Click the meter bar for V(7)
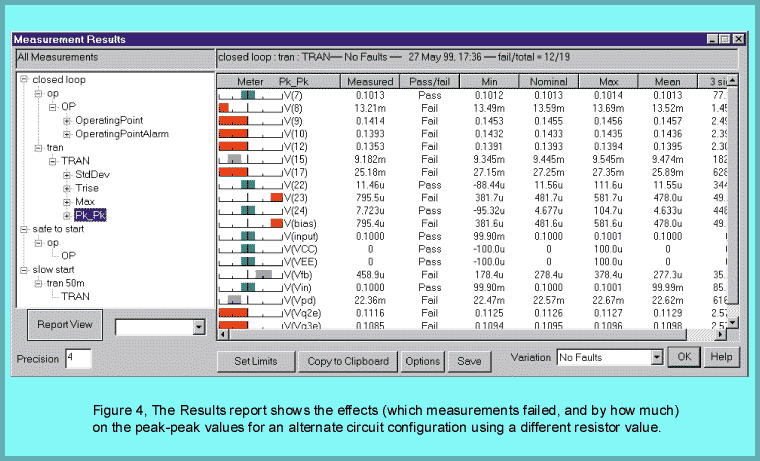The width and height of the screenshot is (760, 461). pos(246,95)
